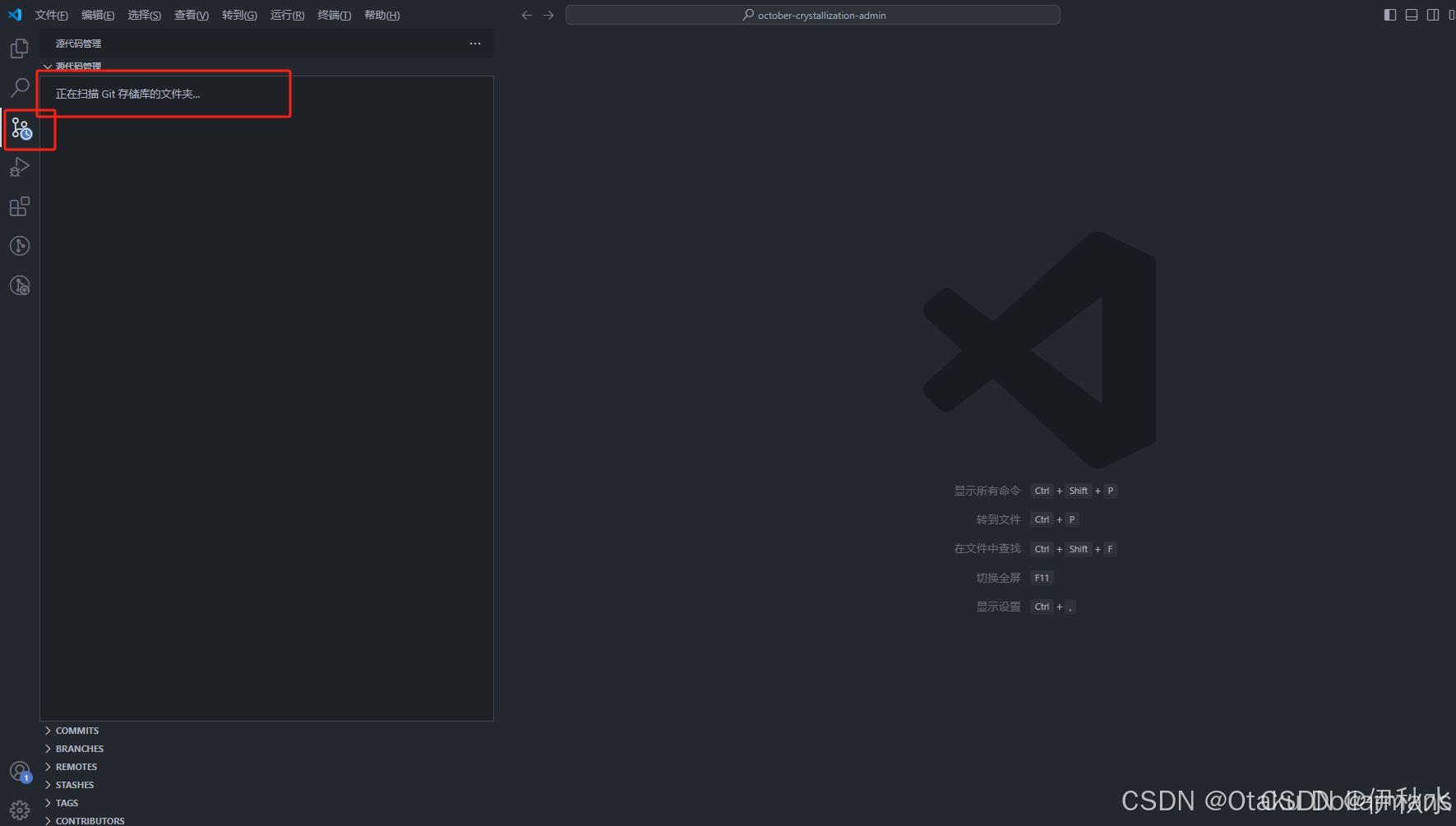Viewport: 1456px width, 826px height.
Task: Open the 终端(T) menu
Action: pyautogui.click(x=335, y=15)
